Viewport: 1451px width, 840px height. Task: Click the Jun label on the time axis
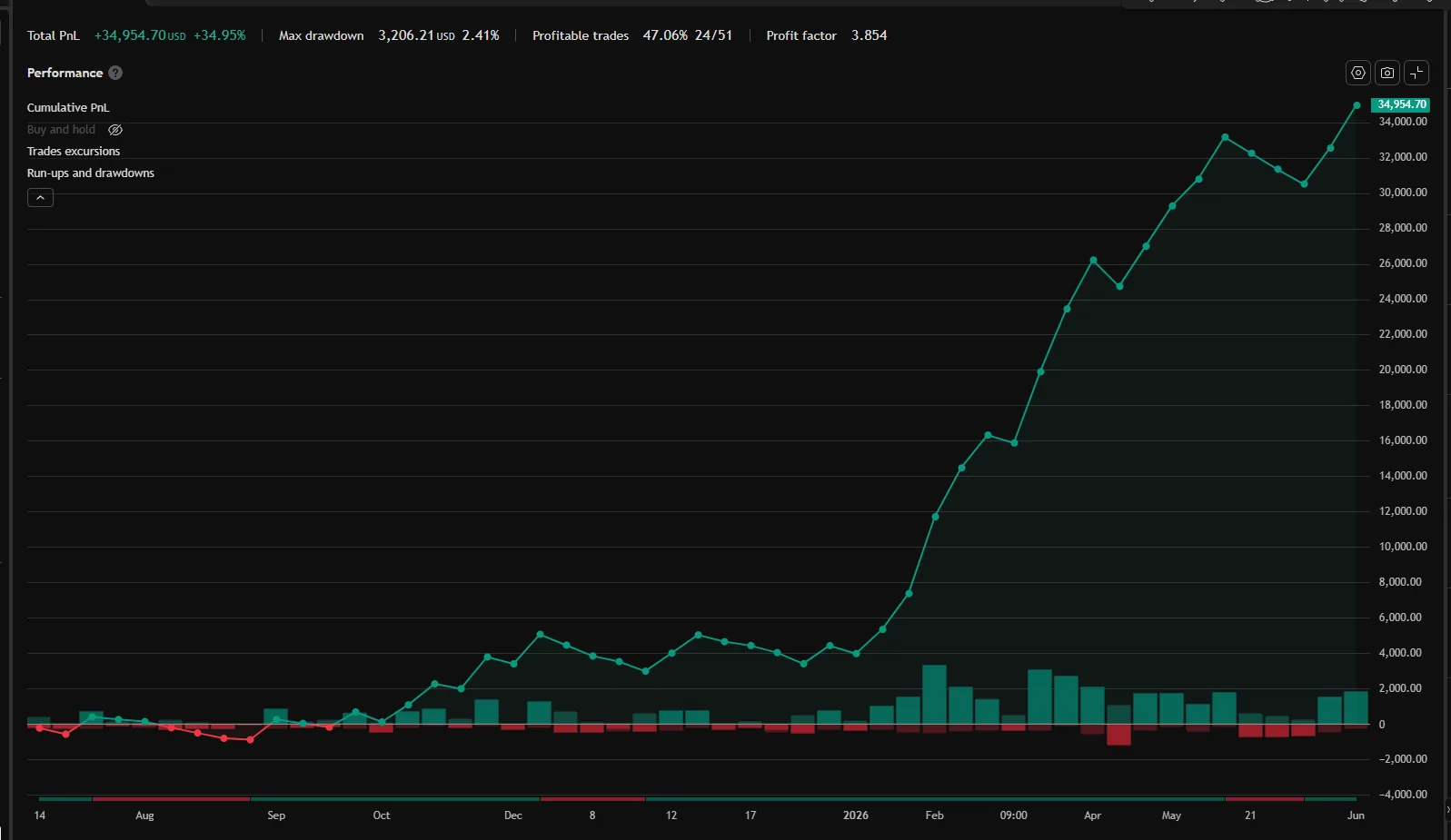point(1356,815)
